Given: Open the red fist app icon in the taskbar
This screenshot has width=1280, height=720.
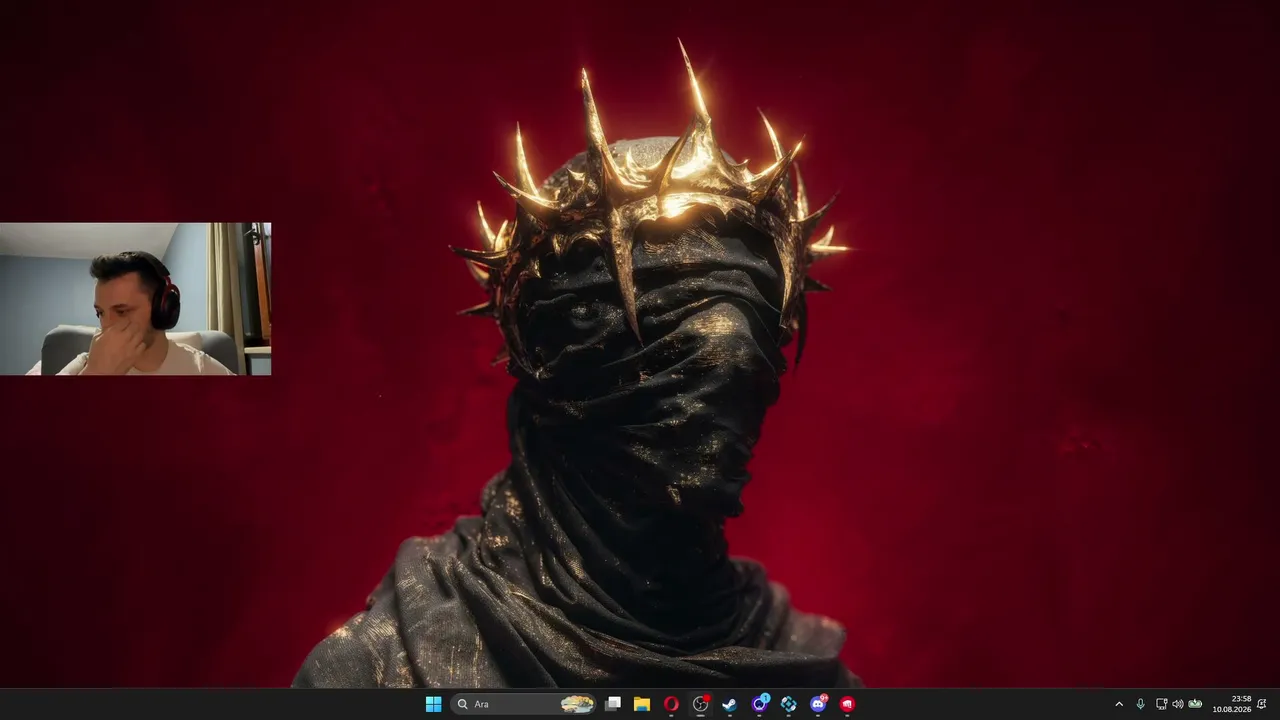Looking at the screenshot, I should coord(847,704).
